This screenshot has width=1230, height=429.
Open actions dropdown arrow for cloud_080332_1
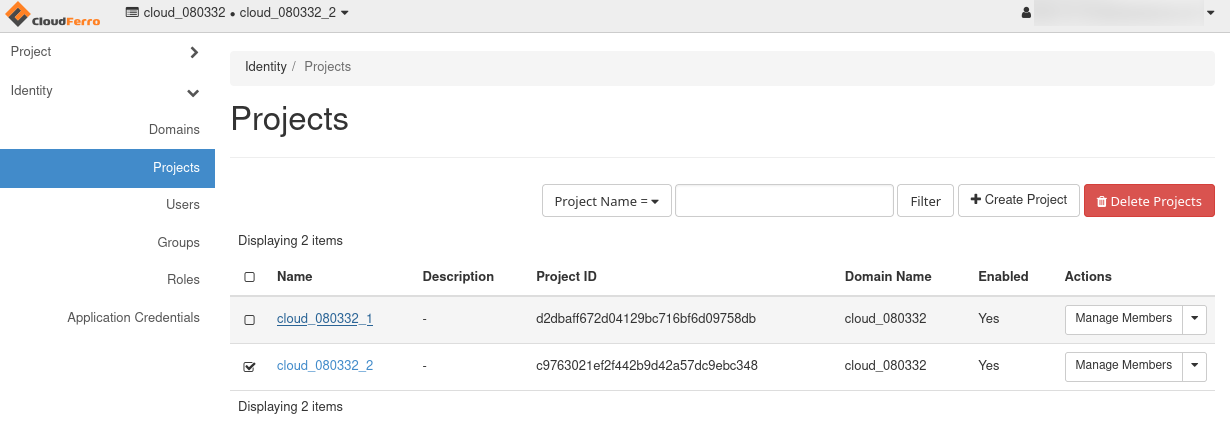(x=1195, y=319)
